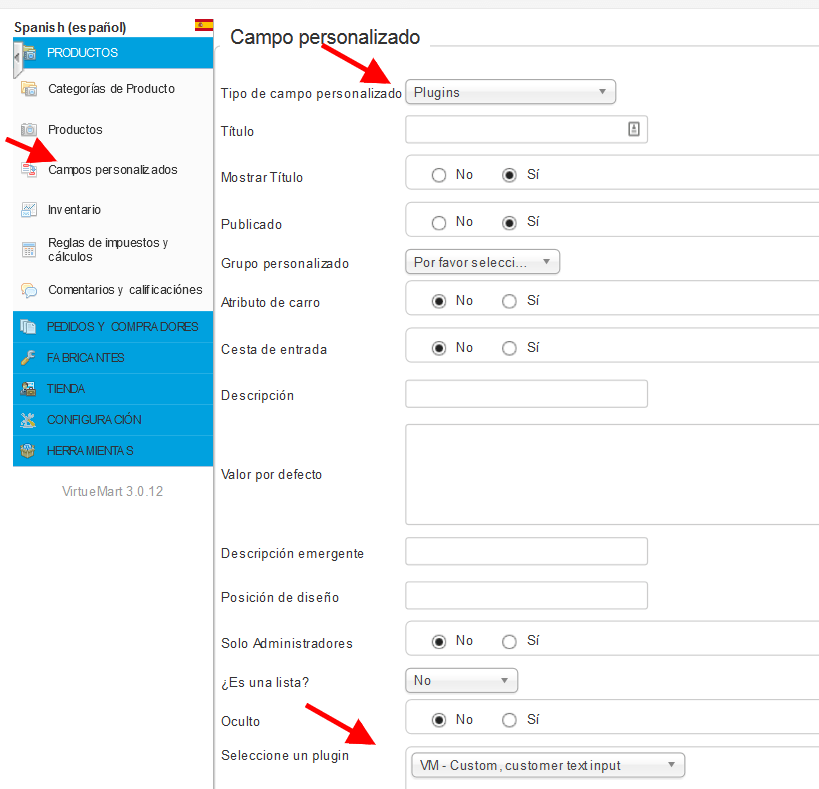Go to the Productos page
Screen dimensions: 819x789
(x=75, y=129)
